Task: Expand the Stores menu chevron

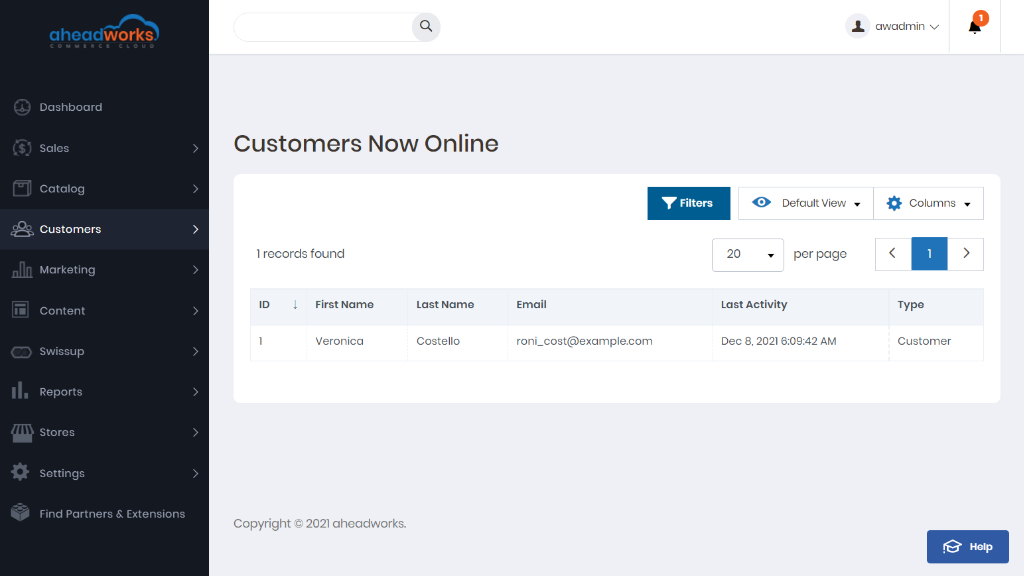Action: 195,432
